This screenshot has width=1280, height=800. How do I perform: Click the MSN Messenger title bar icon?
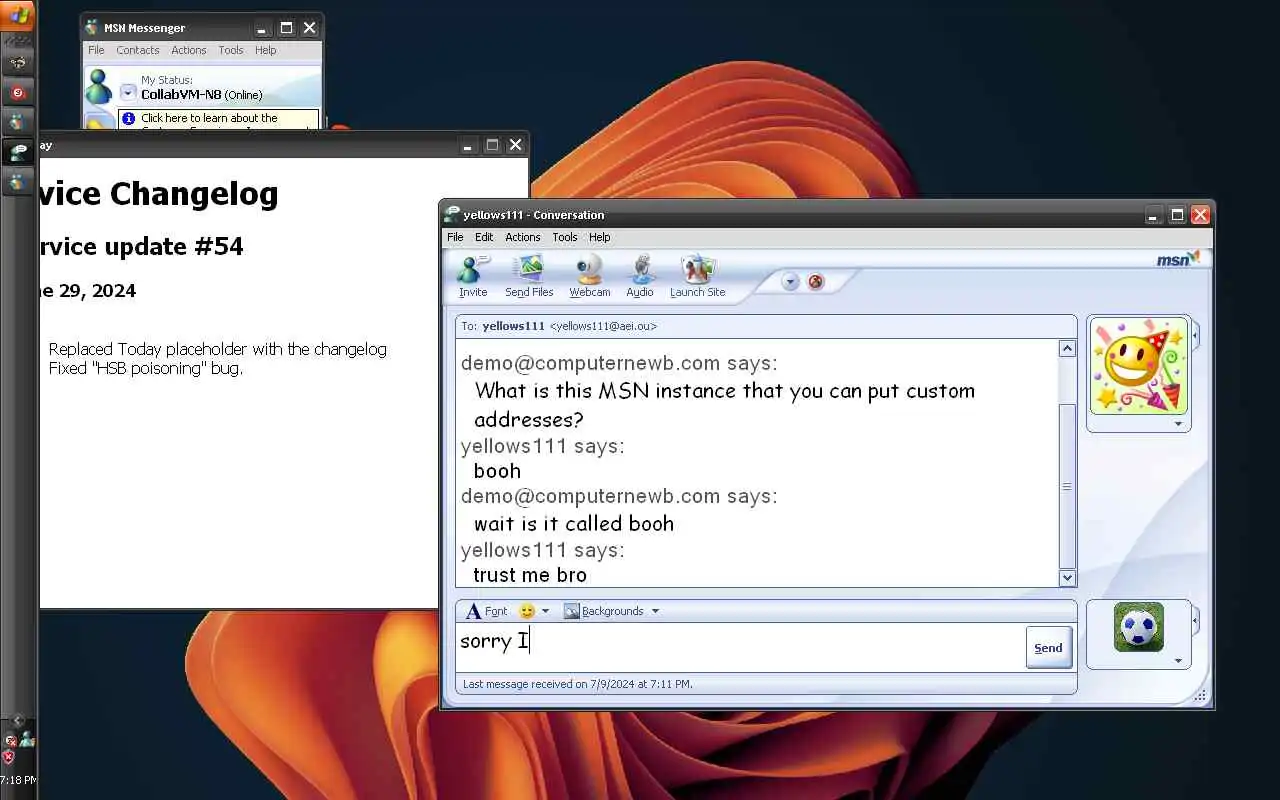tap(92, 28)
